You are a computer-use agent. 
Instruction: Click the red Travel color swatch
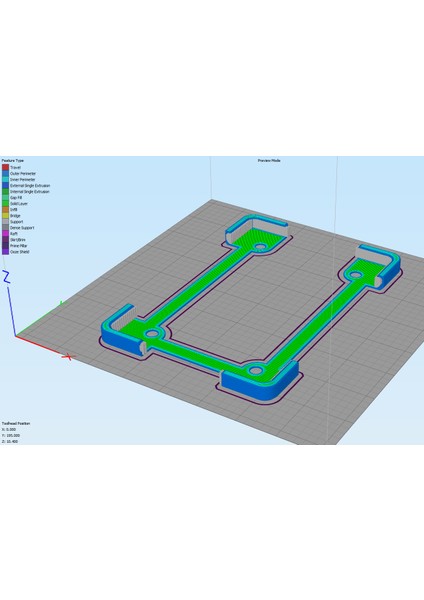(5, 168)
